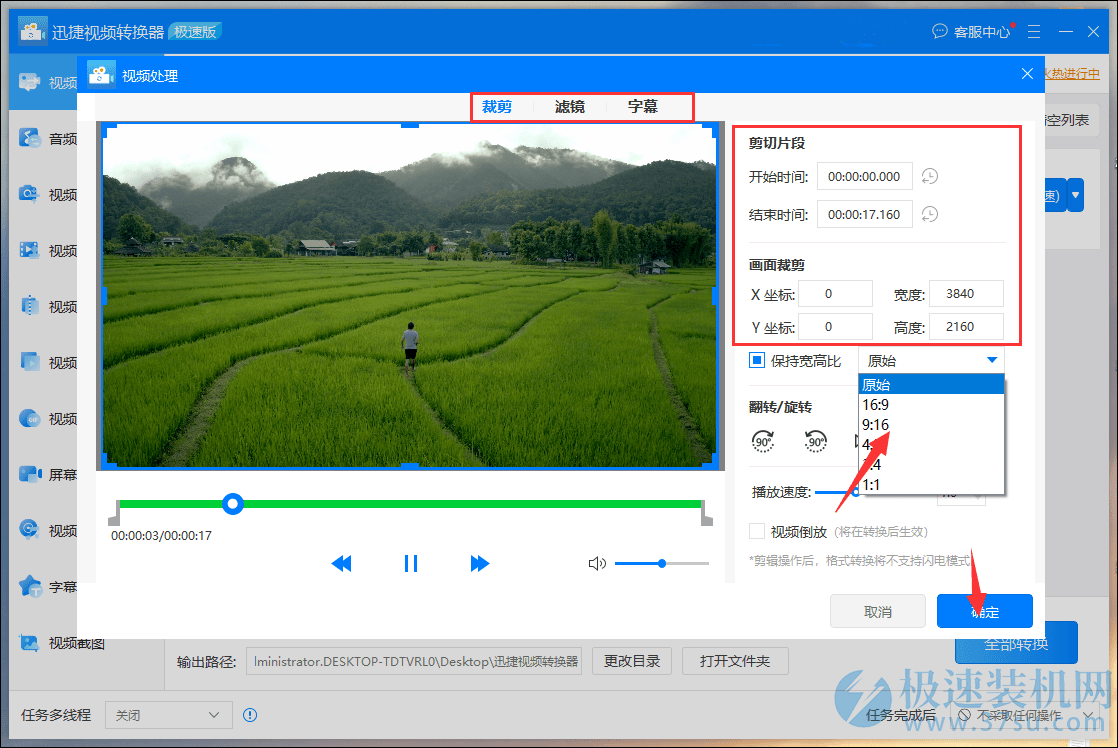Click the 确定 button

(985, 611)
